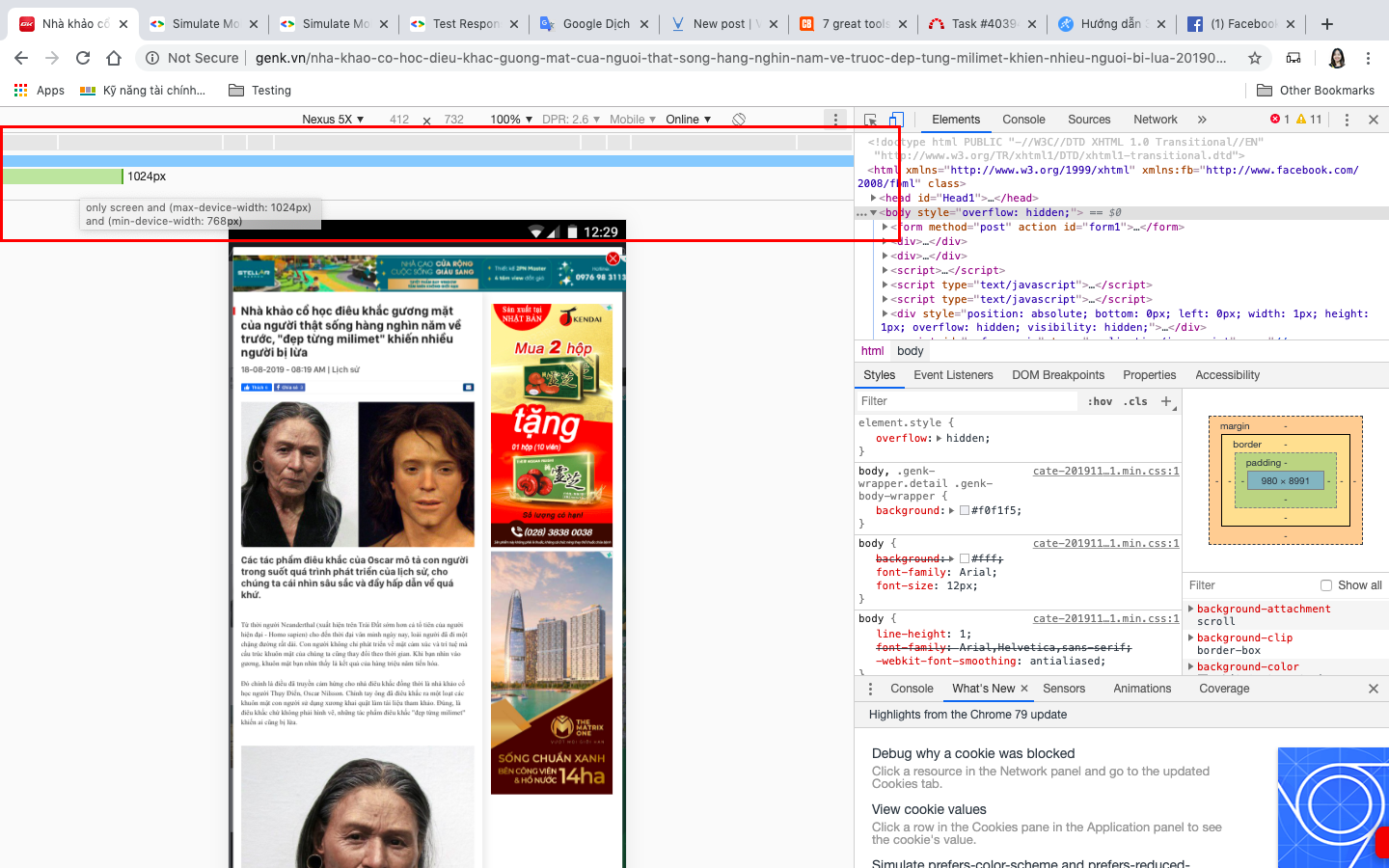1389x868 pixels.
Task: Click the address bar URL
Action: 741,58
